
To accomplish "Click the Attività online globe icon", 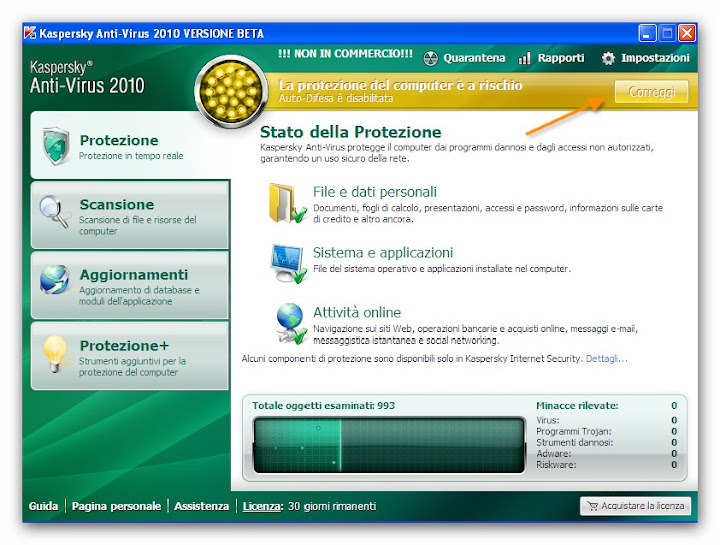I will point(292,323).
